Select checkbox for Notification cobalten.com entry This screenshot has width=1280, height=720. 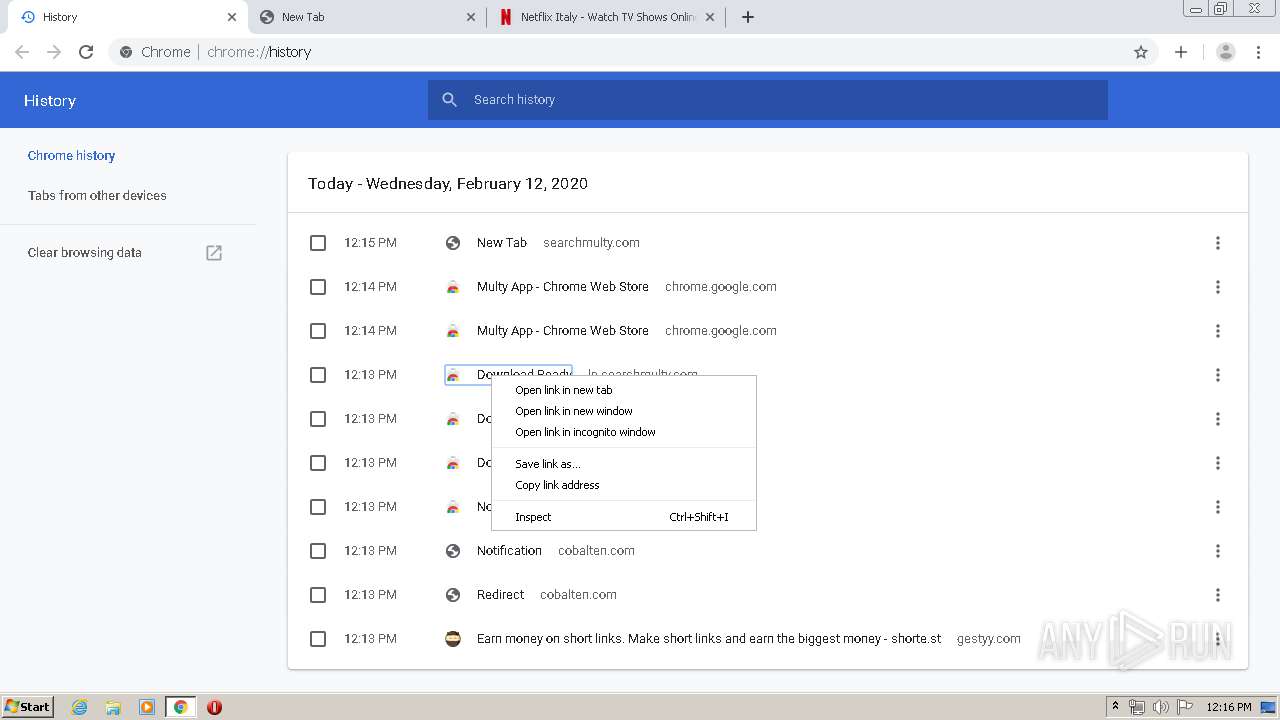[x=318, y=551]
